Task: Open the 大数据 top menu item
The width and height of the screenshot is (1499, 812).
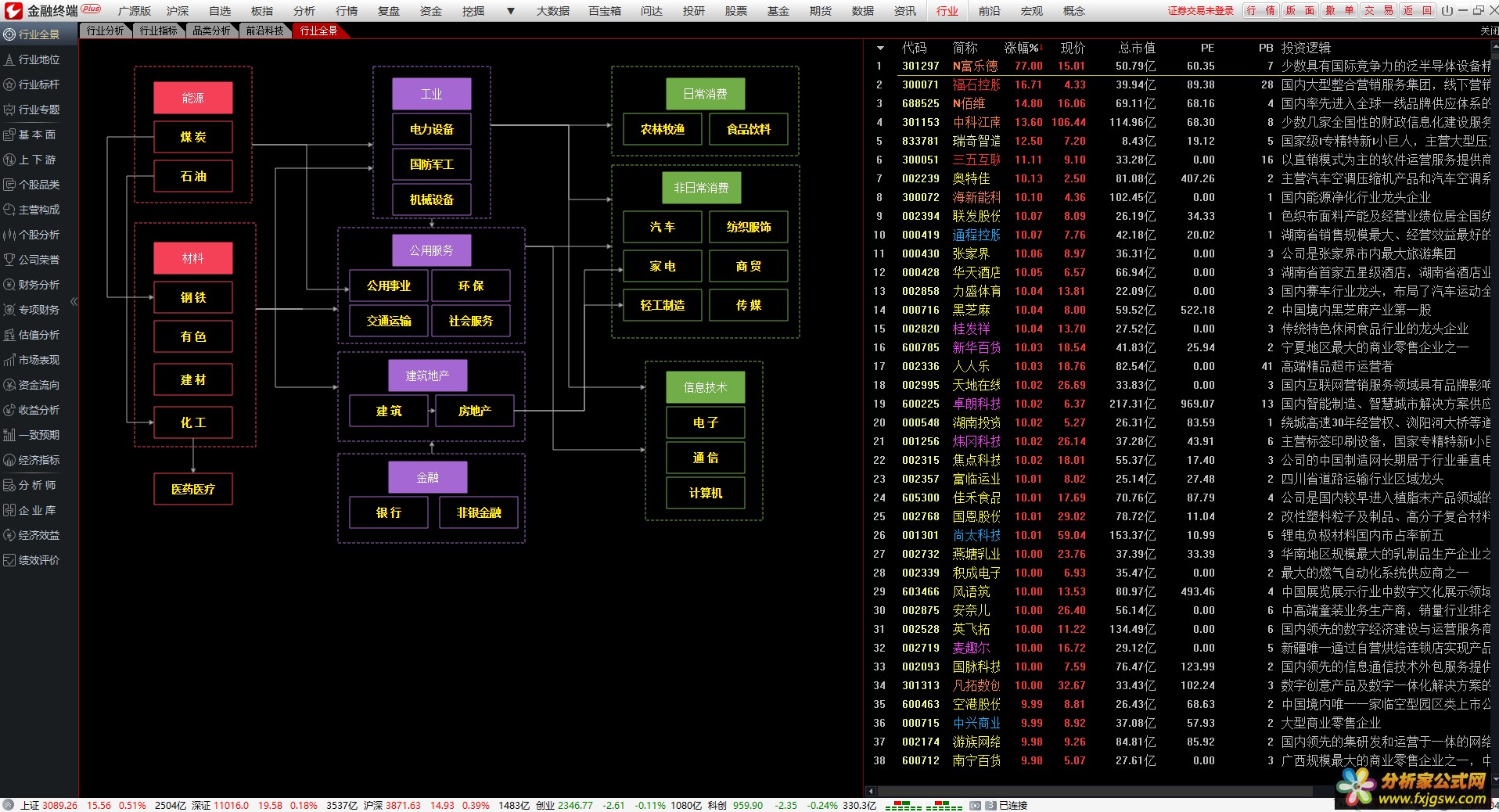Action: tap(552, 11)
